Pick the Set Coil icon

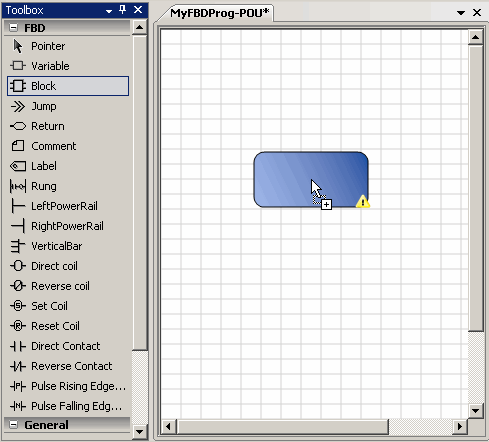(18, 306)
